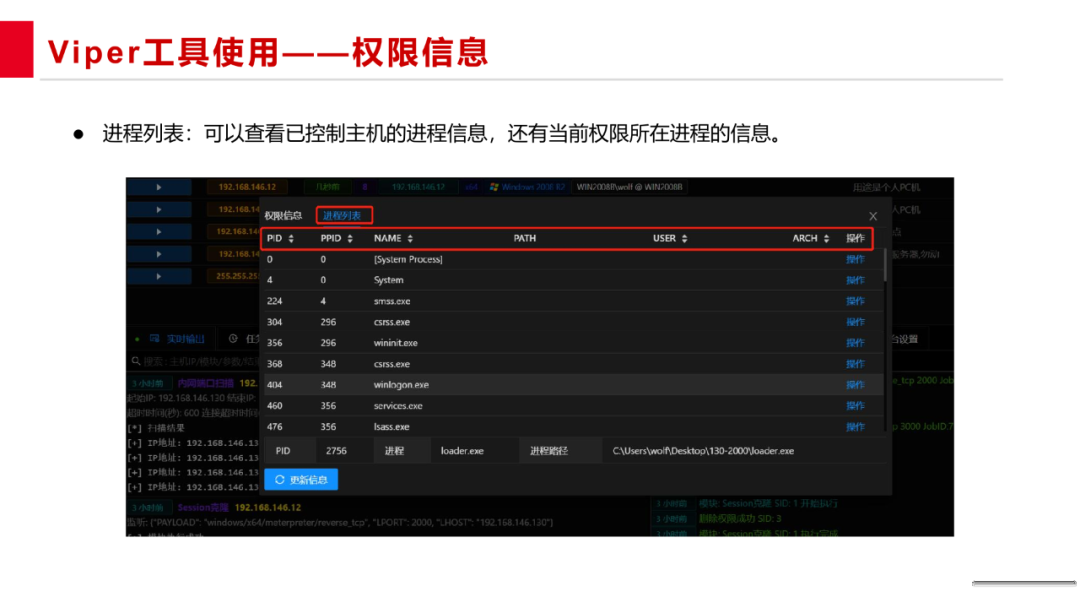
Task: Open 操作 for services.exe row
Action: (x=855, y=406)
